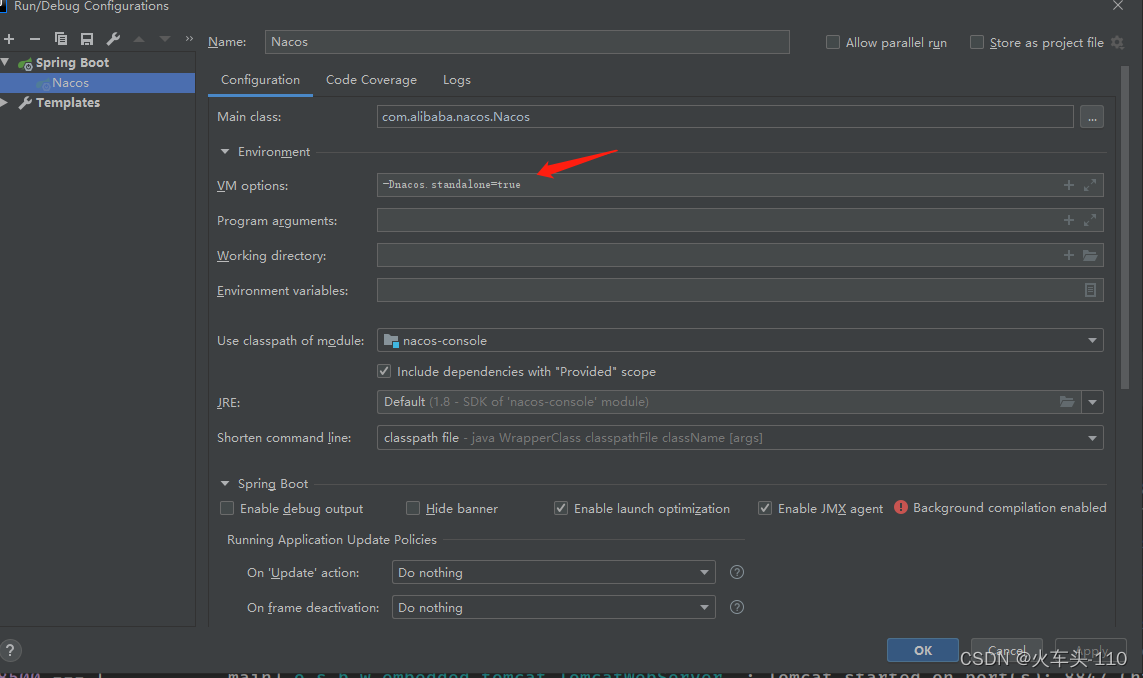Click the Cancel button
This screenshot has width=1143, height=678.
(x=1007, y=650)
